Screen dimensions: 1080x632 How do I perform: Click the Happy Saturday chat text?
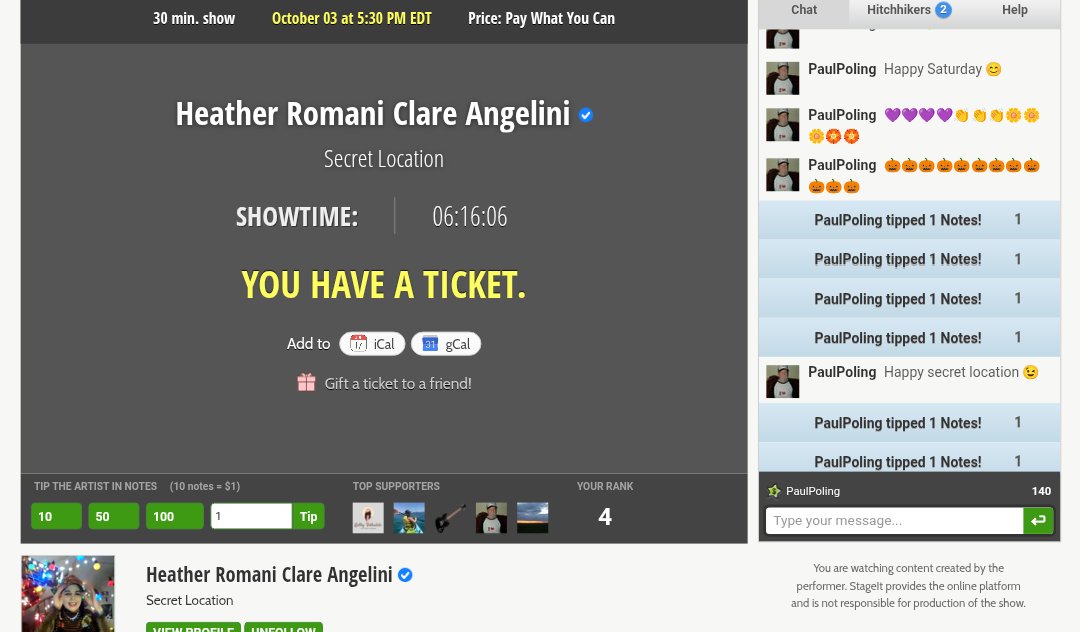pos(933,69)
